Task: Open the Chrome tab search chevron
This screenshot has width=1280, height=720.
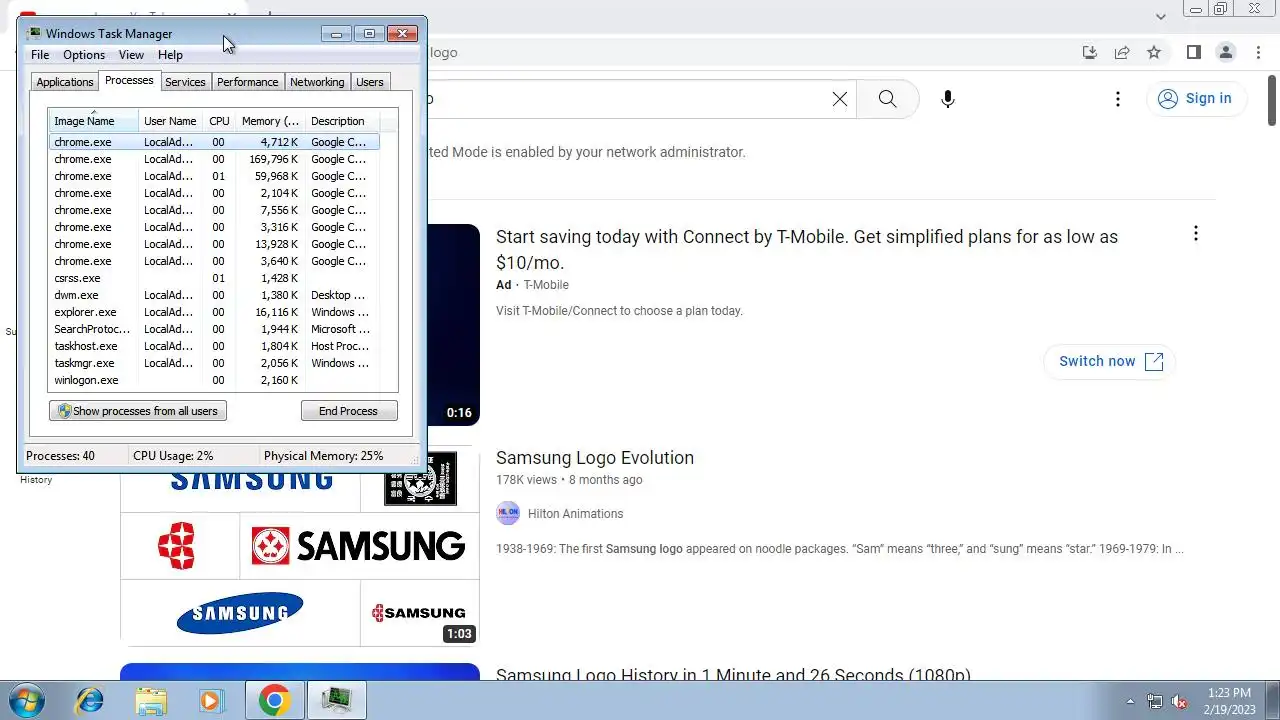Action: click(x=1160, y=16)
